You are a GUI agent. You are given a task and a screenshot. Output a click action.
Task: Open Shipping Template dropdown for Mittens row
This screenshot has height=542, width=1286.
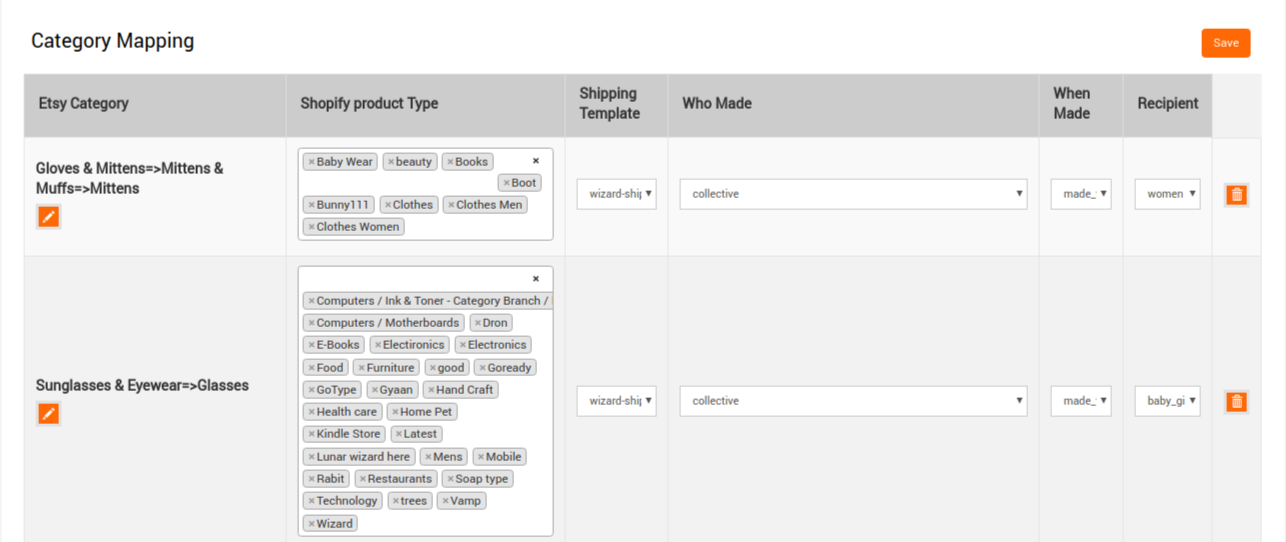[x=616, y=194]
